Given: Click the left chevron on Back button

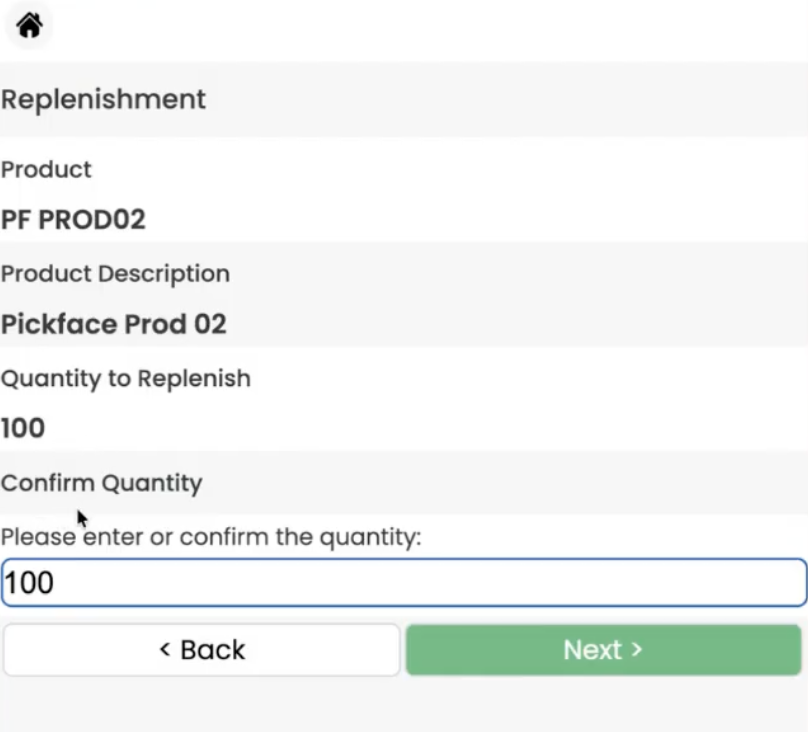Looking at the screenshot, I should pyautogui.click(x=165, y=649).
